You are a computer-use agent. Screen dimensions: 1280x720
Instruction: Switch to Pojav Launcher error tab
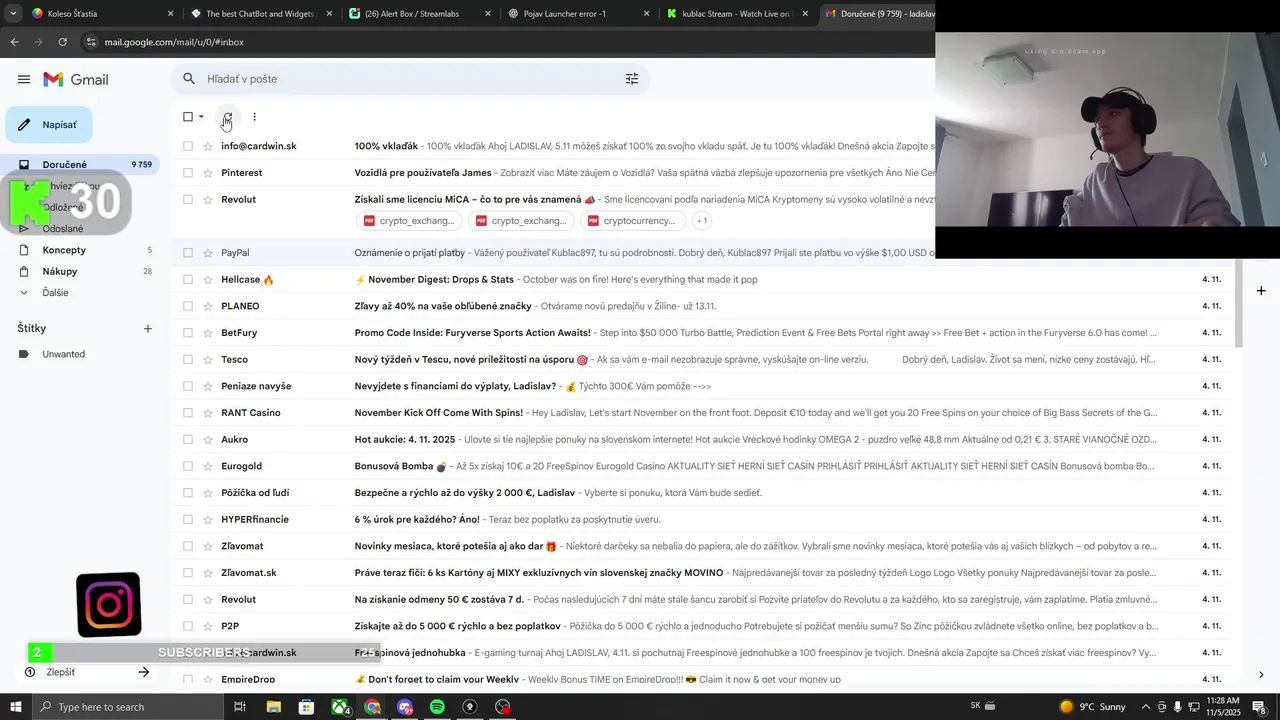point(577,14)
